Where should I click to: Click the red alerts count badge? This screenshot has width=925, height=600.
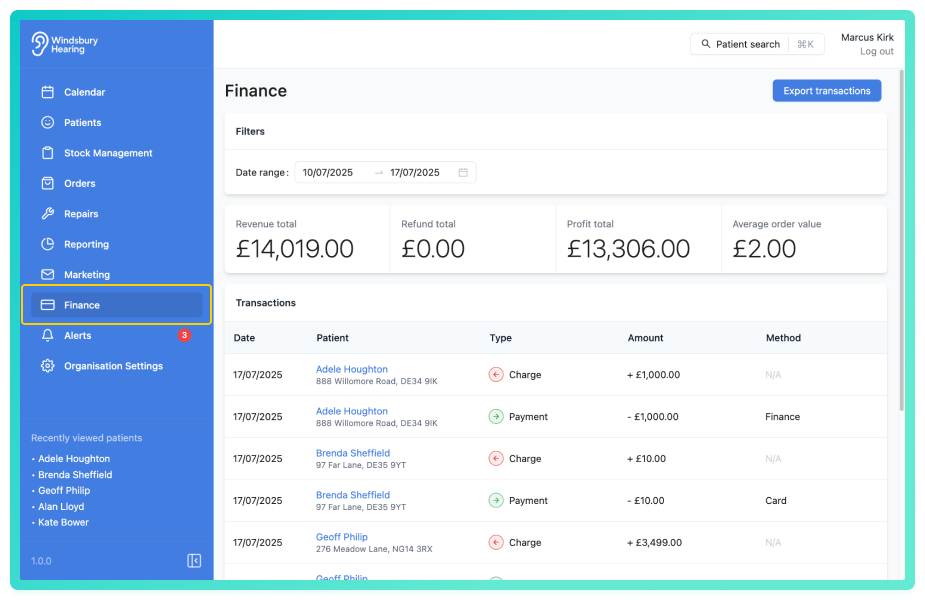pos(185,335)
